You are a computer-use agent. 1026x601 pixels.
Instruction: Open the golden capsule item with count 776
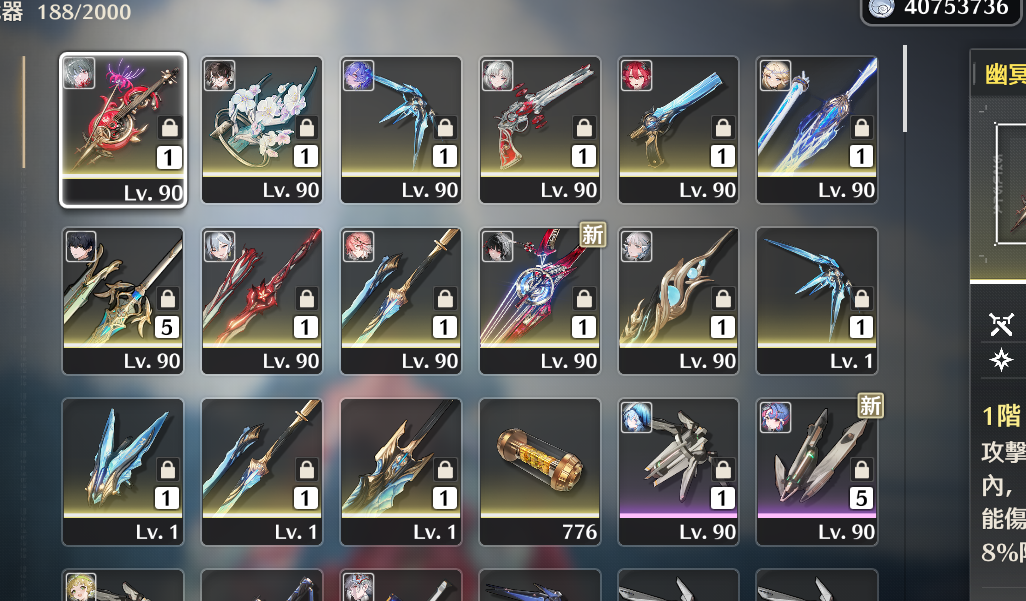click(540, 471)
